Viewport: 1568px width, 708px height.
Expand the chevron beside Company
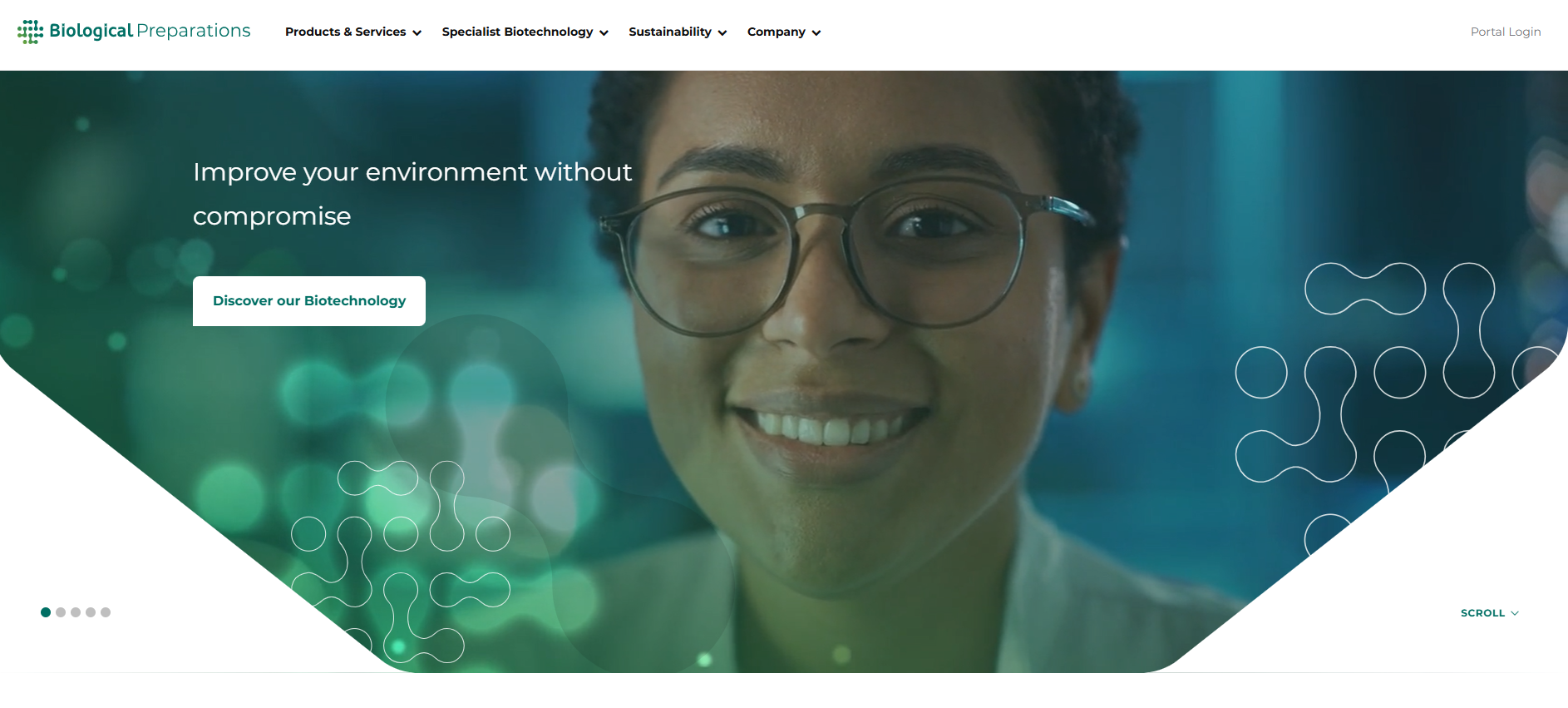pyautogui.click(x=816, y=33)
